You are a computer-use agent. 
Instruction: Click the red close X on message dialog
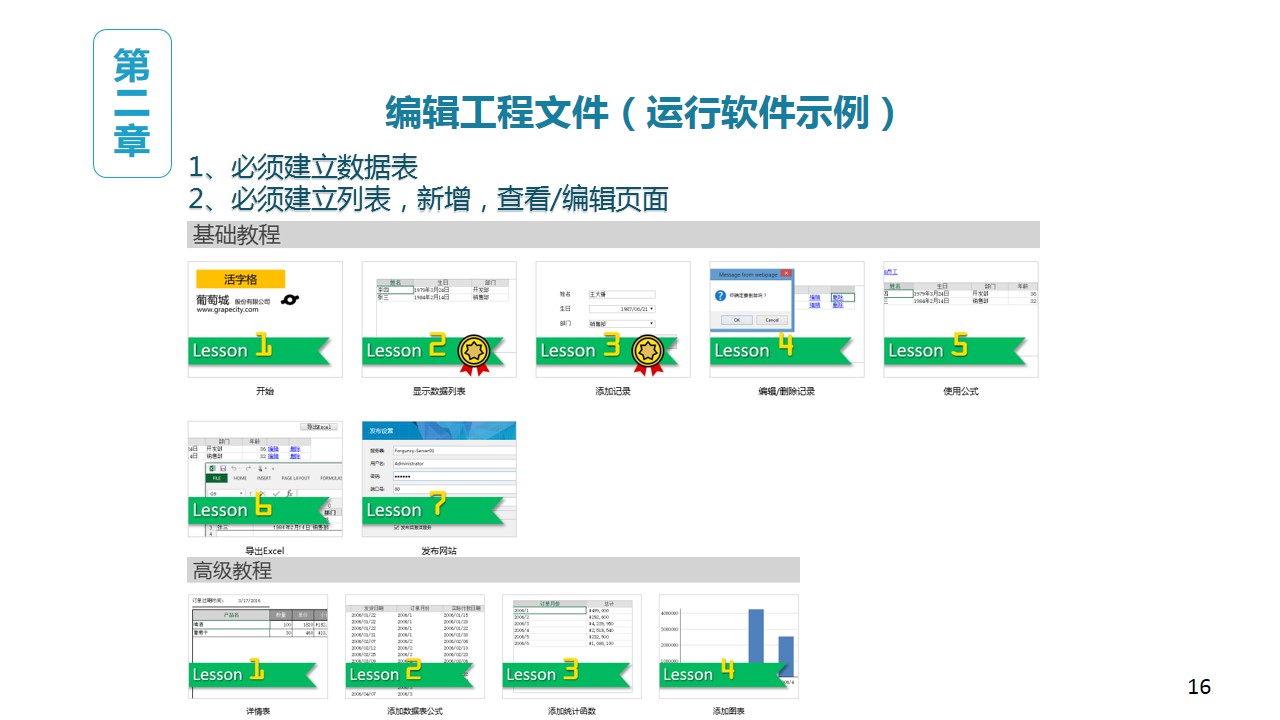(786, 273)
